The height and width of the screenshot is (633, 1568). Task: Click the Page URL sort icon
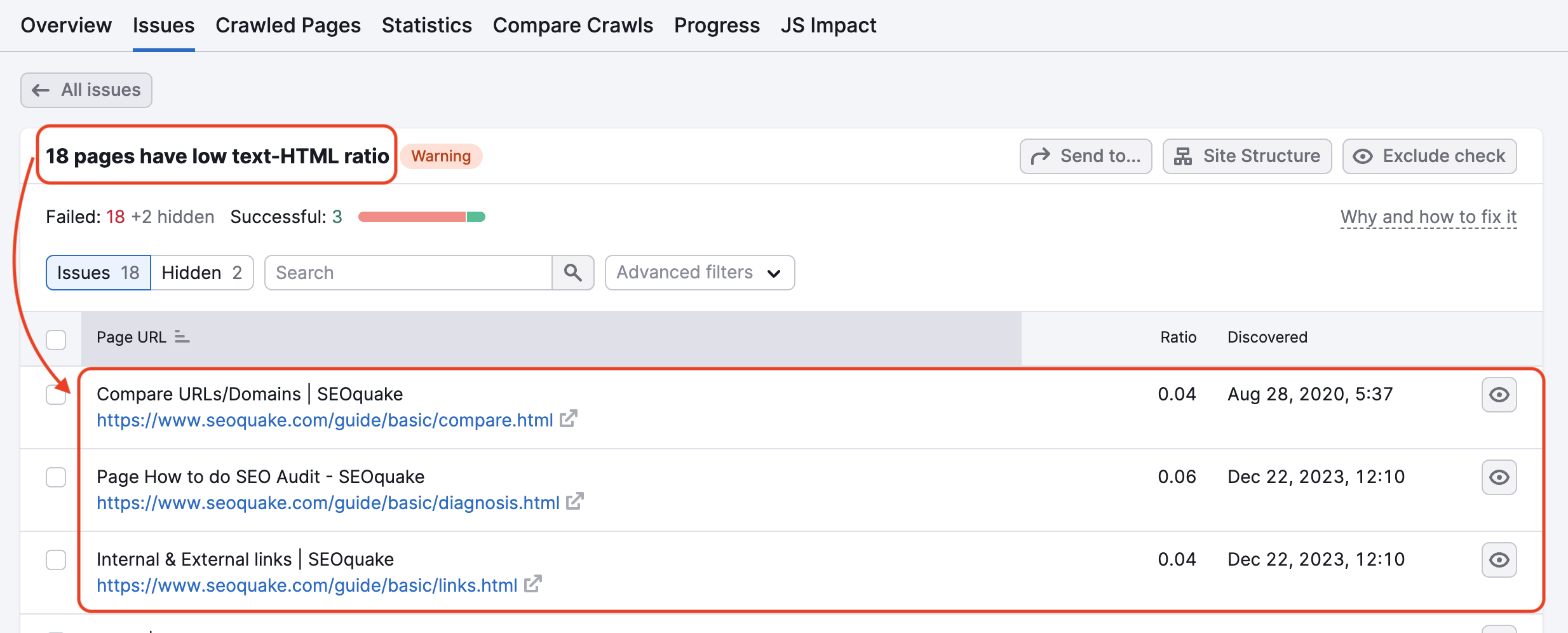tap(182, 337)
